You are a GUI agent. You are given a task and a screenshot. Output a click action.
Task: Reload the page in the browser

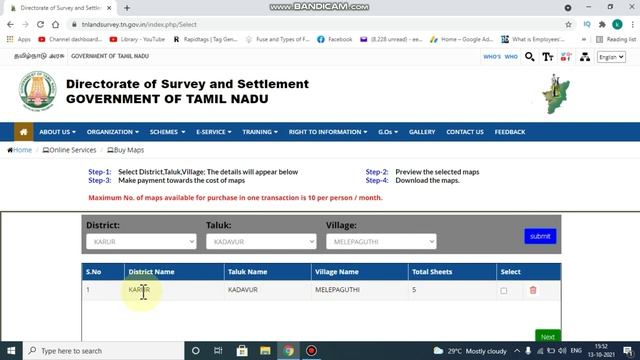(40, 24)
